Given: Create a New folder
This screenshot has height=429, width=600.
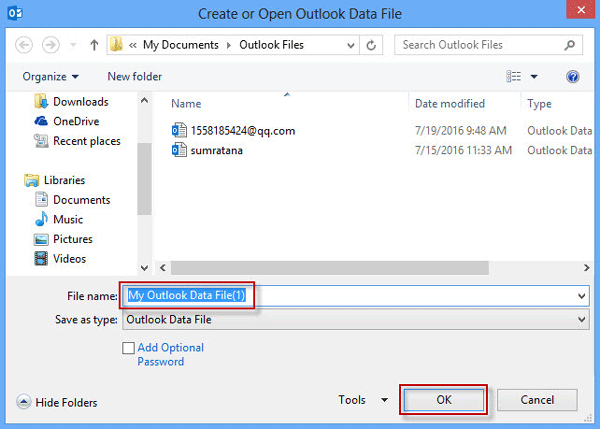Looking at the screenshot, I should (135, 77).
